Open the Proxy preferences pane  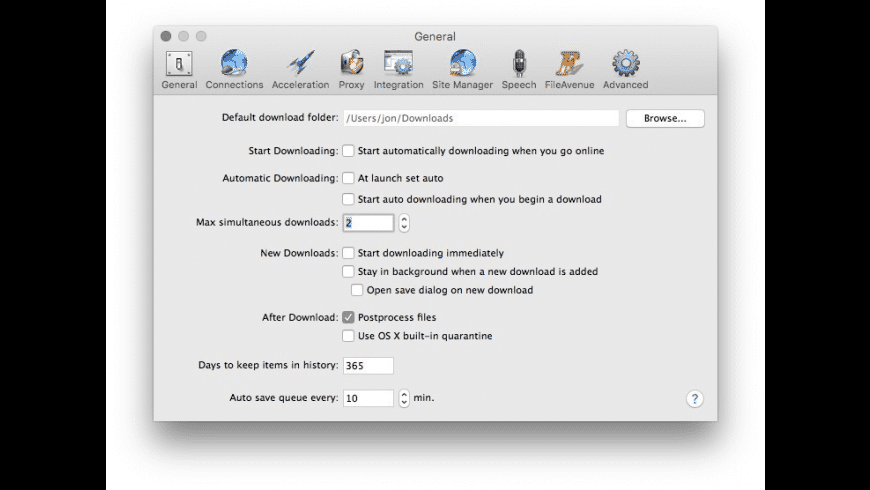tap(351, 70)
